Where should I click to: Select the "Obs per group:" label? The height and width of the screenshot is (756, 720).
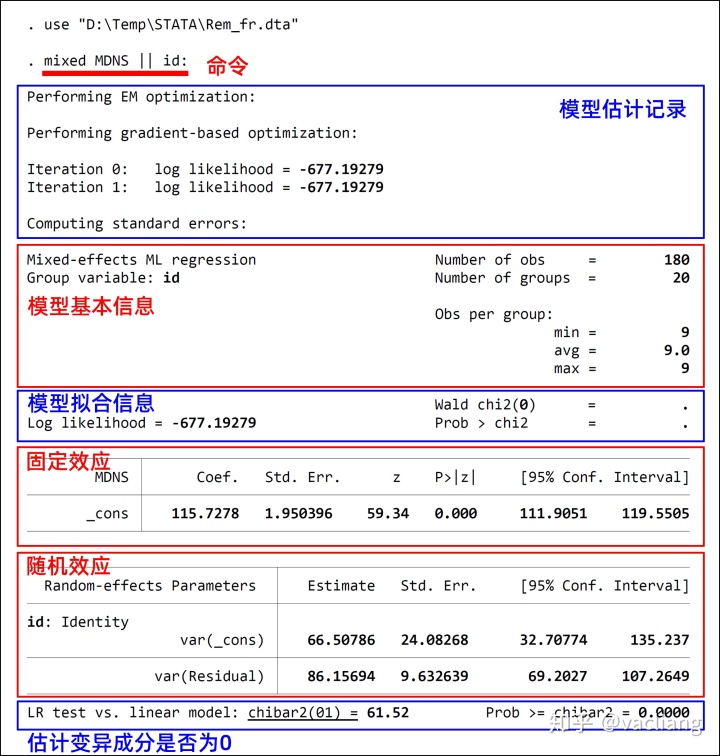(x=493, y=314)
